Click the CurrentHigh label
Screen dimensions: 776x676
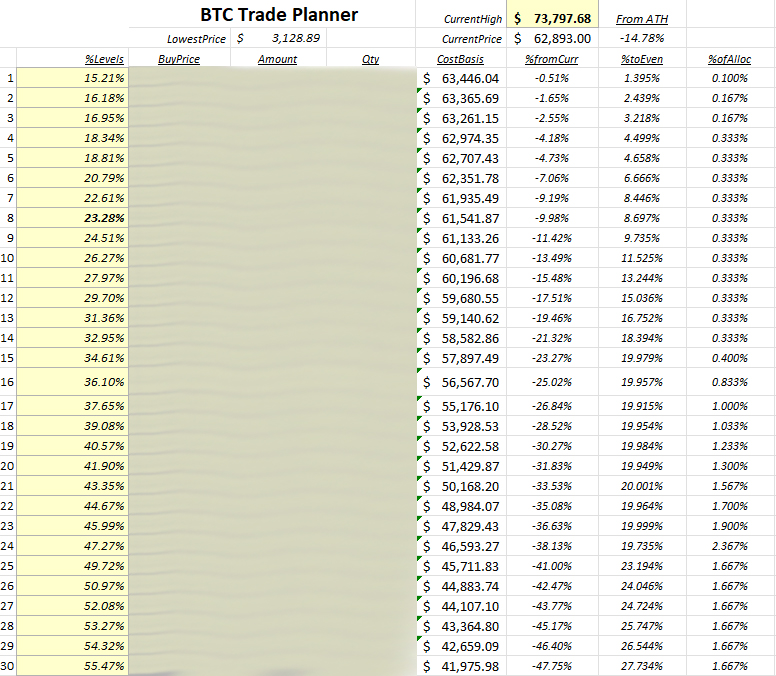[x=473, y=19]
